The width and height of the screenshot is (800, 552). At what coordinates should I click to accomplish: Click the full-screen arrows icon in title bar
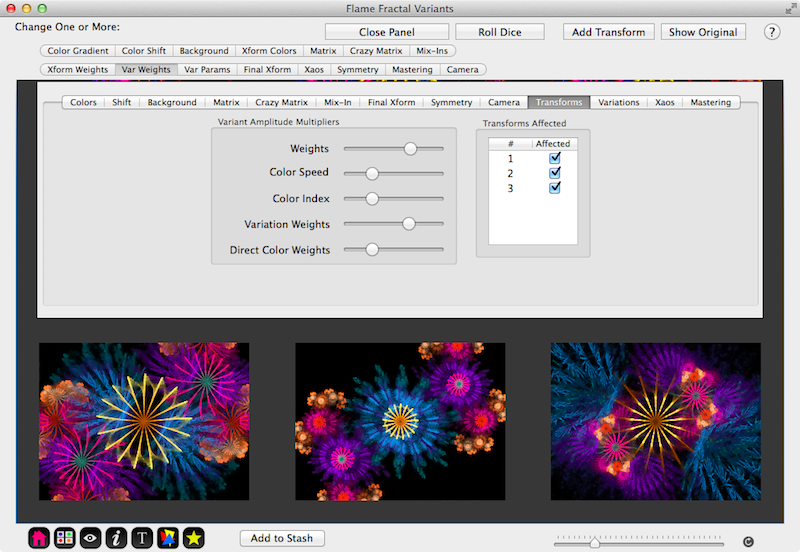(x=791, y=9)
